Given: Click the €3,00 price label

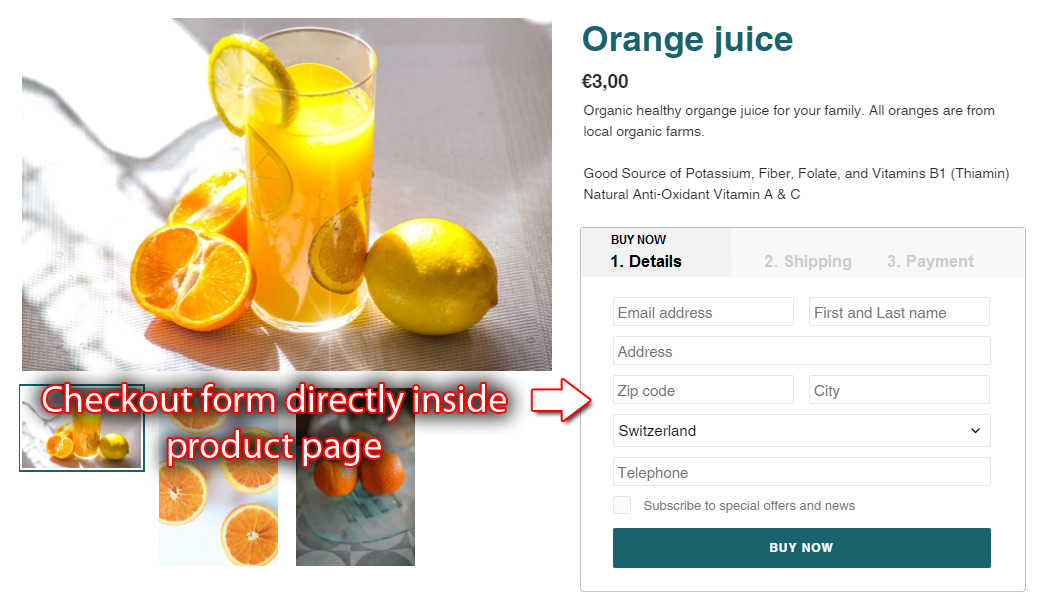Looking at the screenshot, I should click(x=605, y=82).
